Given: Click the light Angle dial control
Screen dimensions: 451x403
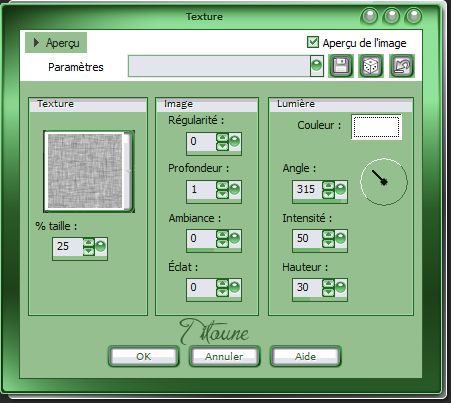Looking at the screenshot, I should (x=384, y=182).
